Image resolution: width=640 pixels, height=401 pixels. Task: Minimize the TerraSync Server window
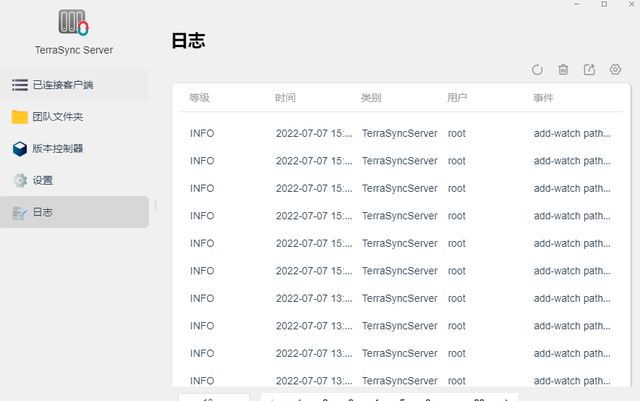tap(577, 4)
